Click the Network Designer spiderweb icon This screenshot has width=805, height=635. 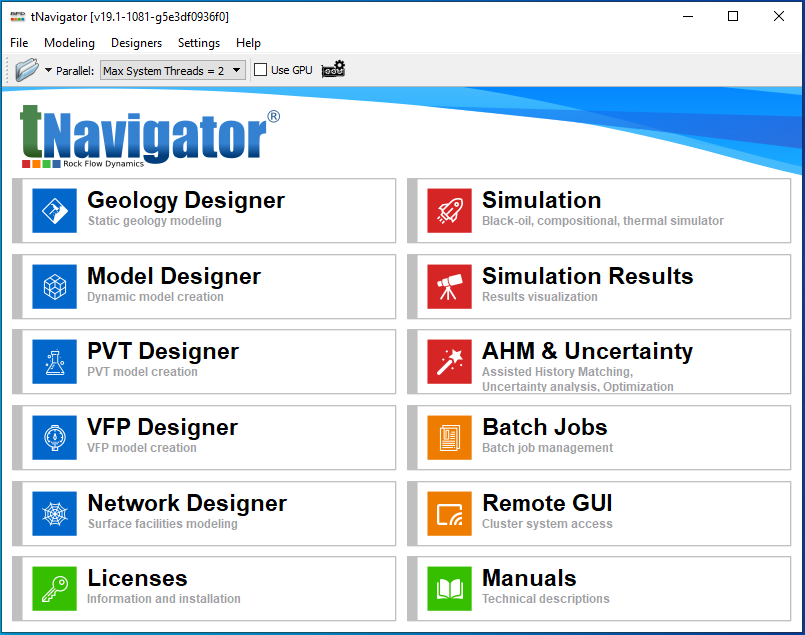[54, 513]
